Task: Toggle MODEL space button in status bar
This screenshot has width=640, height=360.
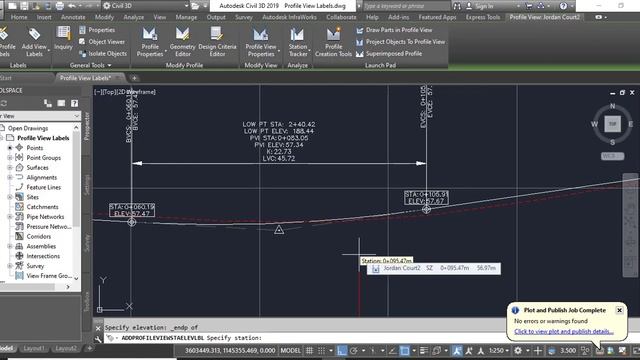Action: click(x=290, y=350)
